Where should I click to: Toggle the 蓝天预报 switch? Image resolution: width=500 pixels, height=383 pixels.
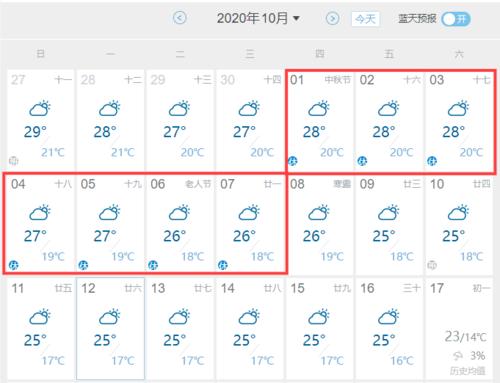click(456, 19)
